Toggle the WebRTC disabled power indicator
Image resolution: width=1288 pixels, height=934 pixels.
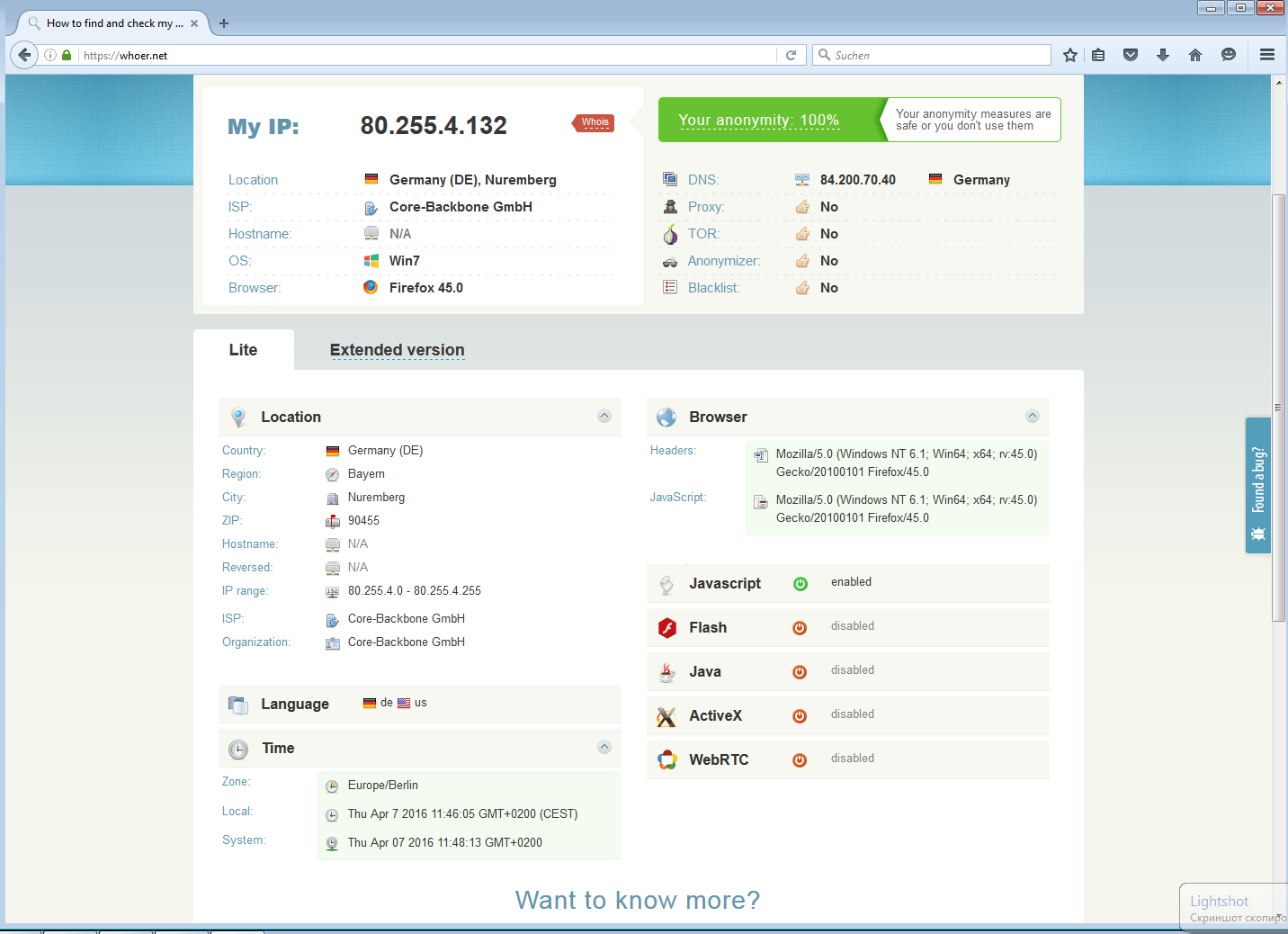tap(800, 760)
